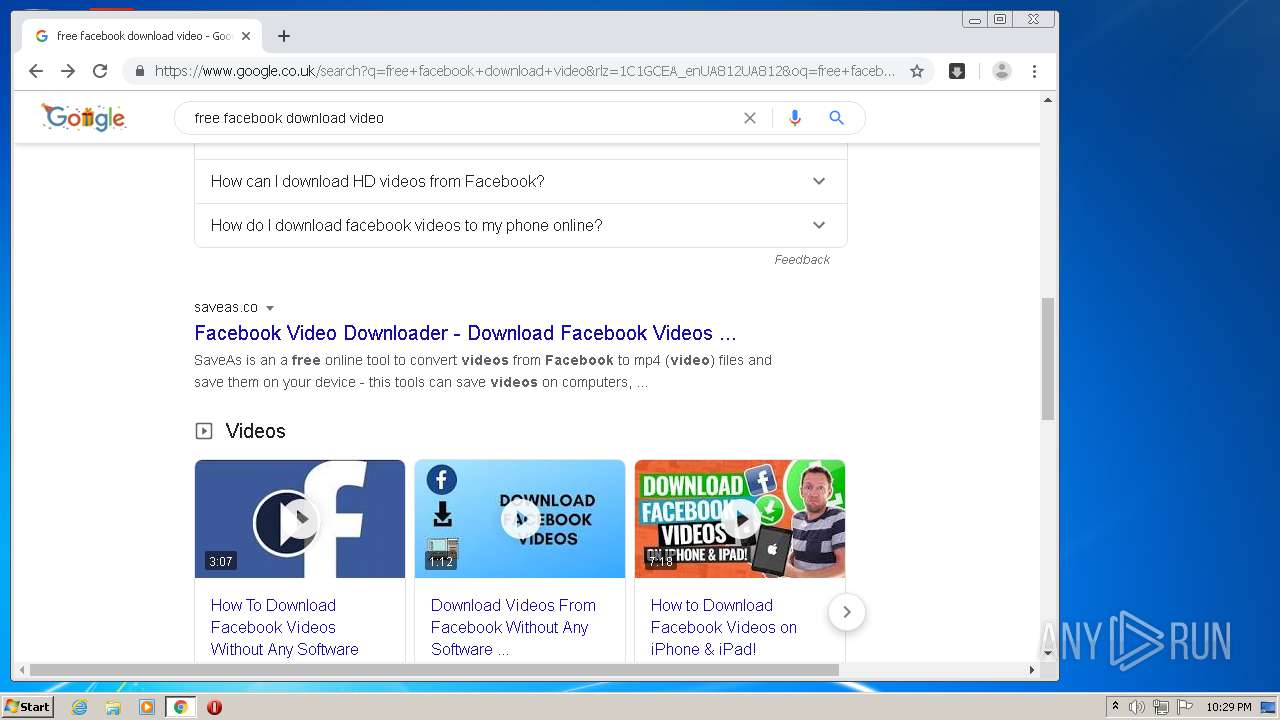Go forward to next page

click(x=68, y=71)
